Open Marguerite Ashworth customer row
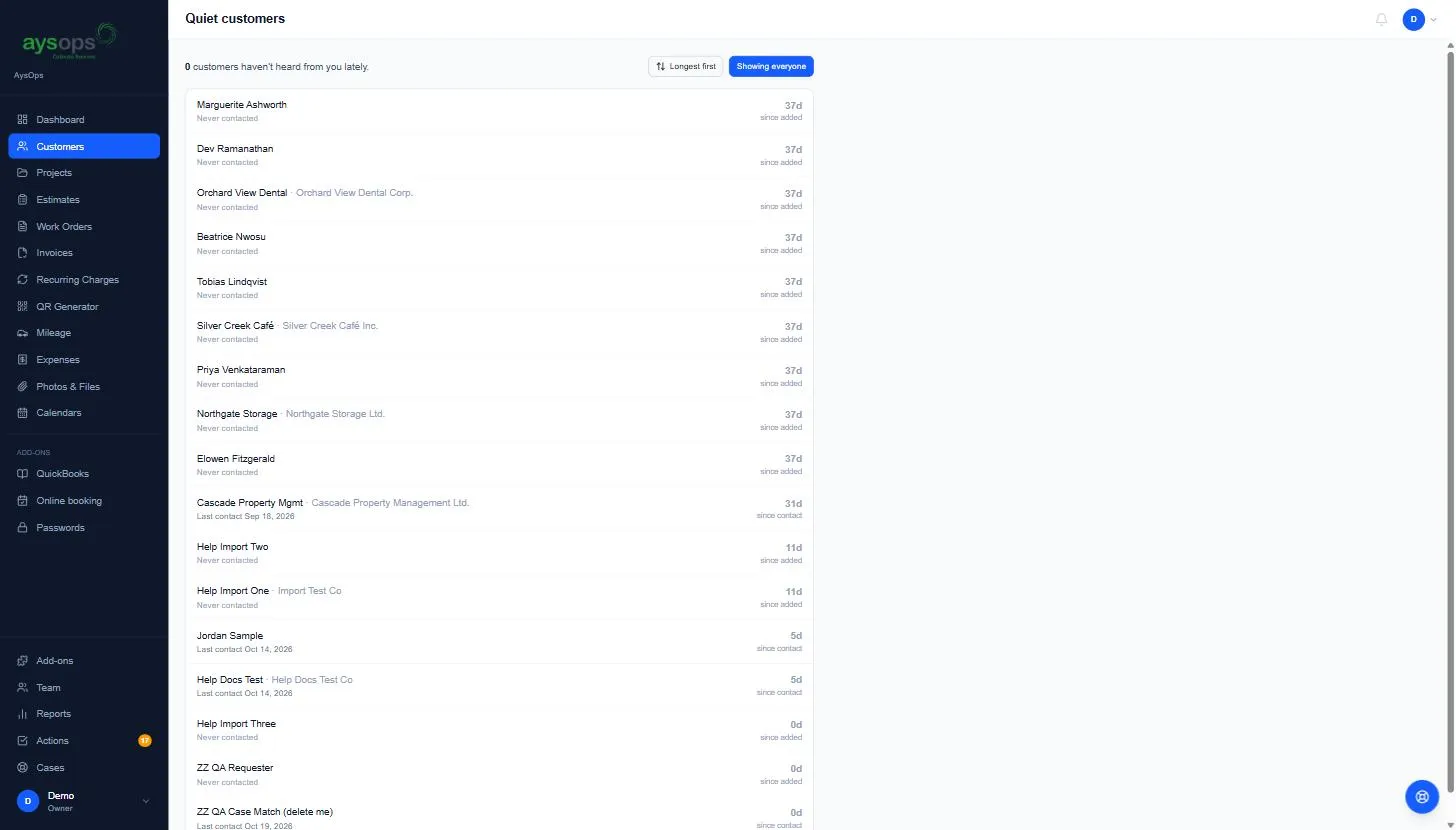Screen dimensions: 1456x830 tap(499, 111)
